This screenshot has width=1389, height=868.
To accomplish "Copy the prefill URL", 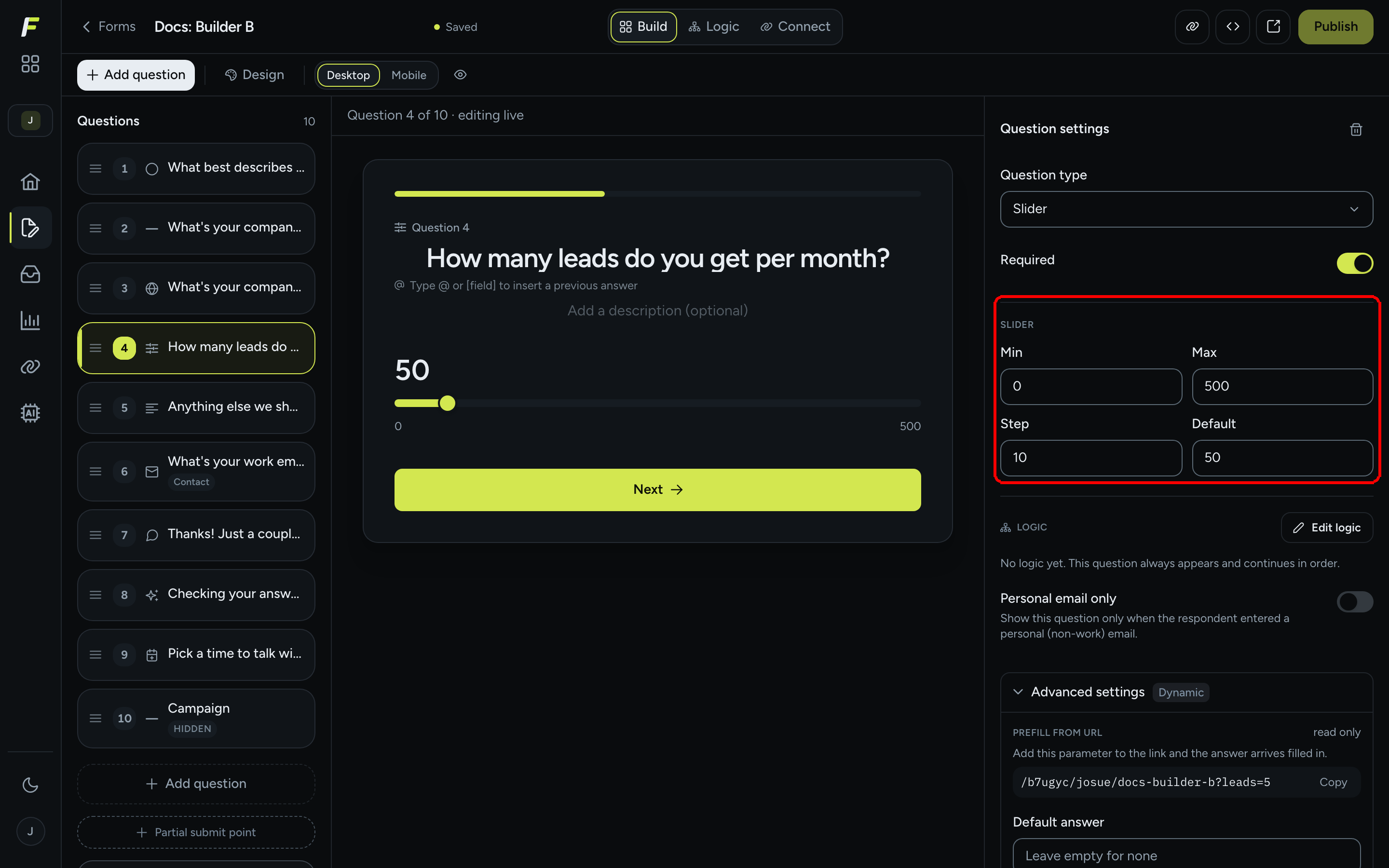I will [1333, 782].
